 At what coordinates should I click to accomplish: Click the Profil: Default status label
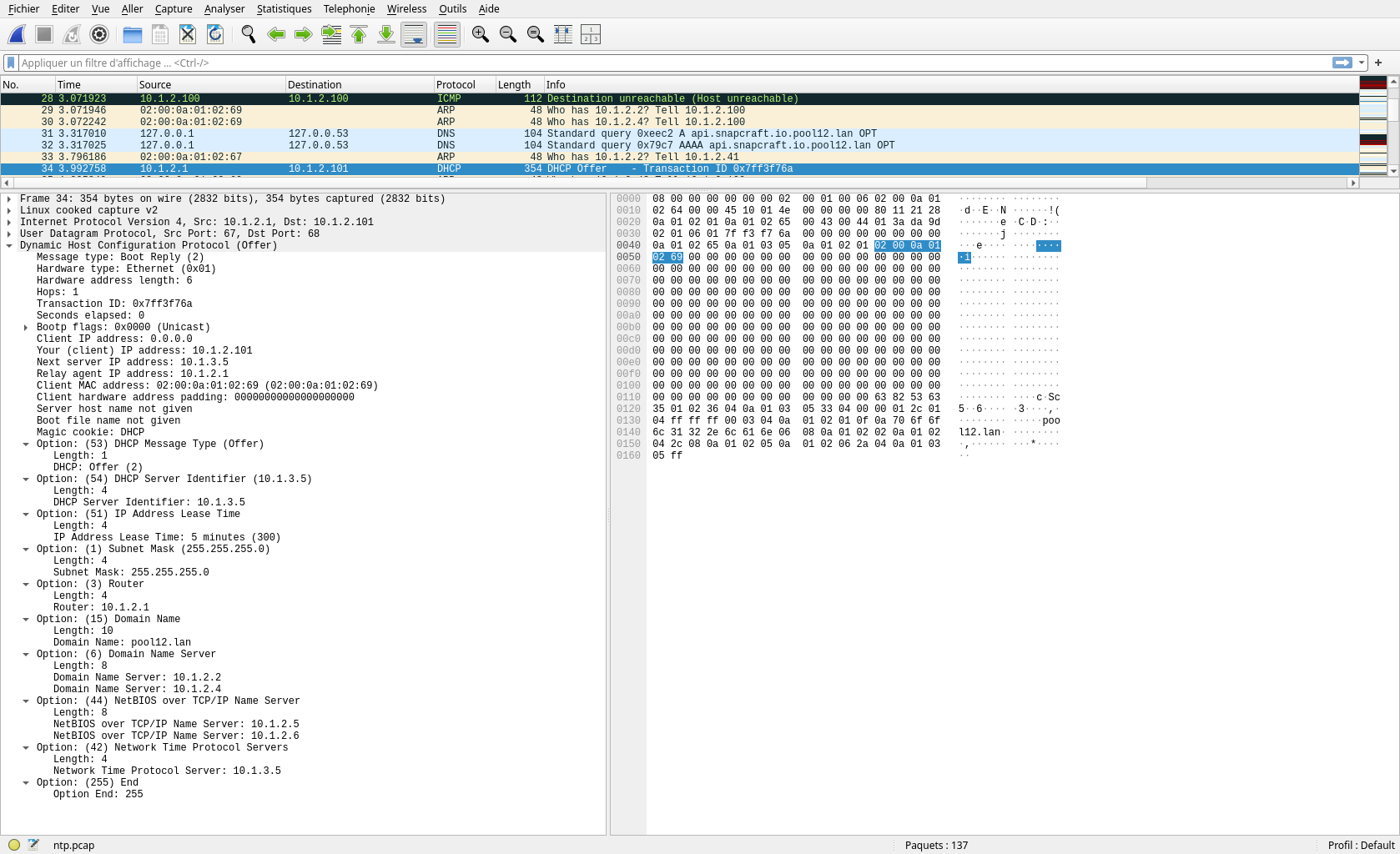[1361, 845]
